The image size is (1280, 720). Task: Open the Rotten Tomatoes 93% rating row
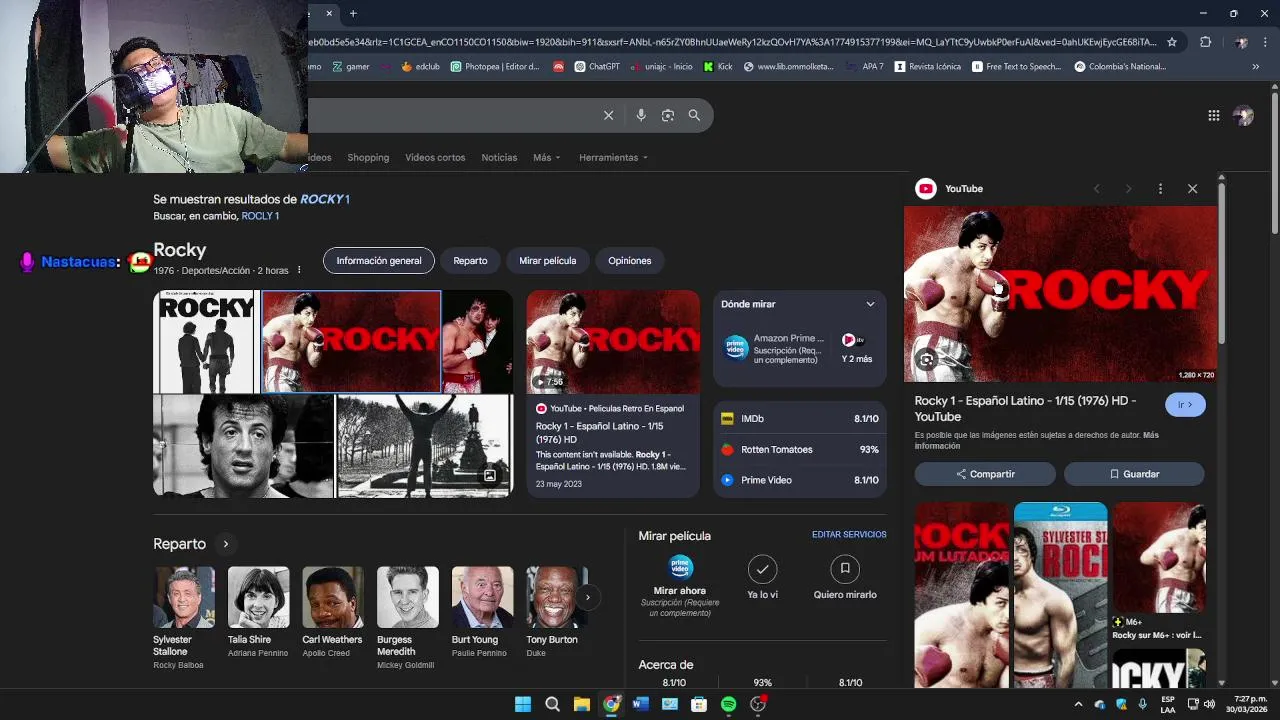[800, 450]
